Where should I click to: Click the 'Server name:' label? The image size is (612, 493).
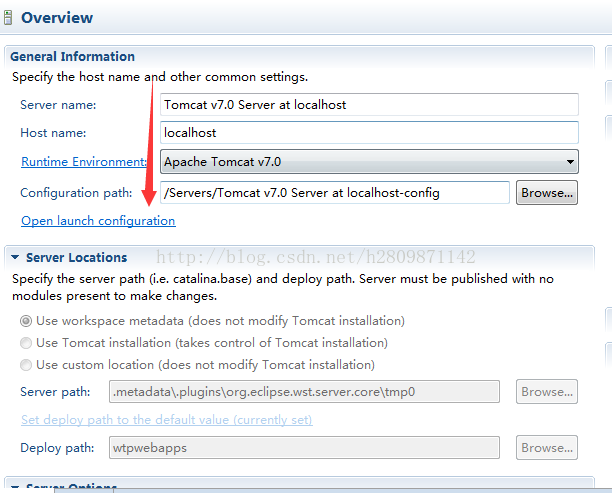[58, 105]
